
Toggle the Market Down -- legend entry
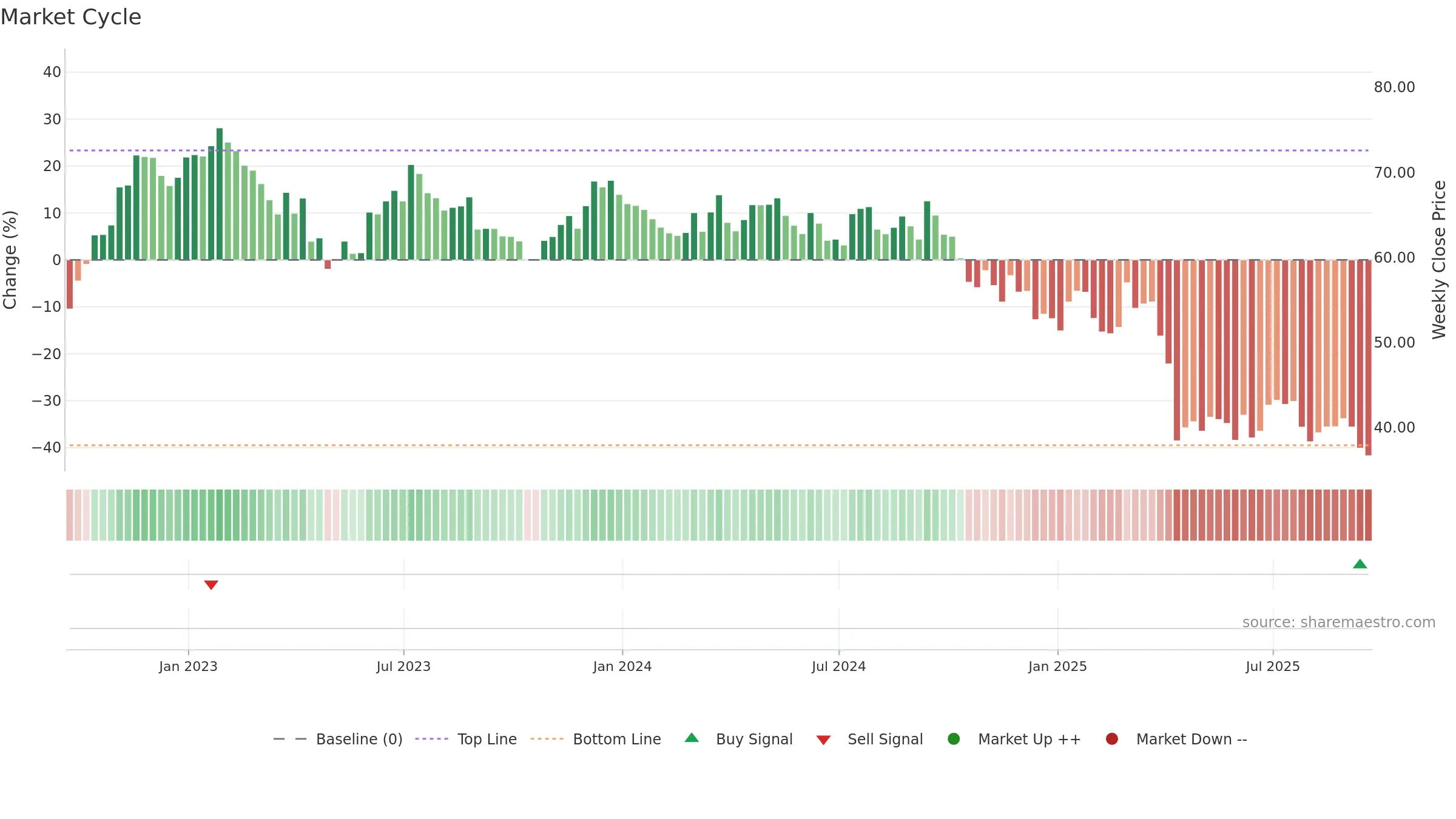(1176, 739)
